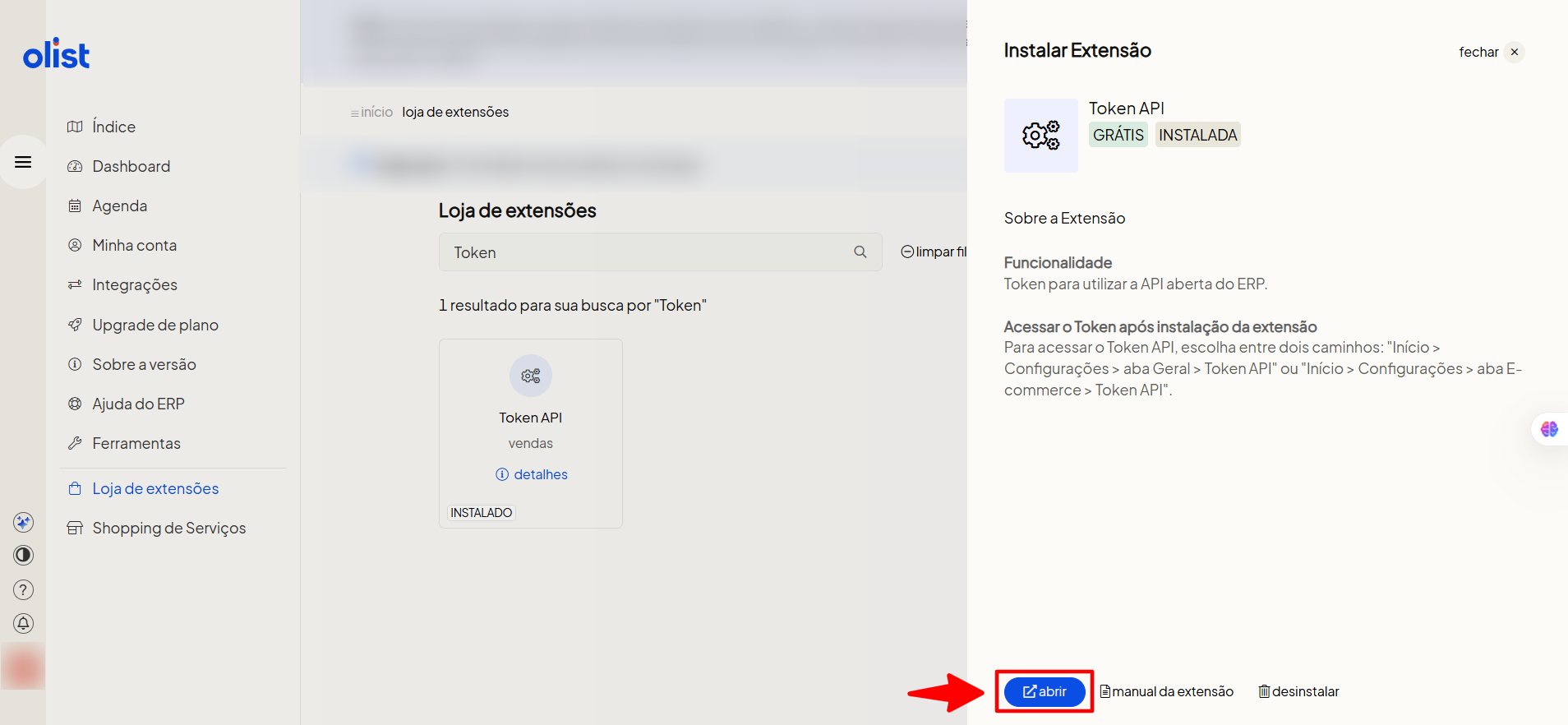Click the Agenda calendar icon
The image size is (1568, 725).
tap(75, 205)
